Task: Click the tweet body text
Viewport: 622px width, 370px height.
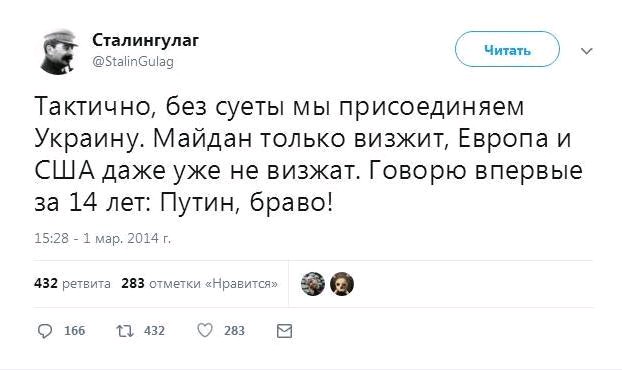Action: 308,155
